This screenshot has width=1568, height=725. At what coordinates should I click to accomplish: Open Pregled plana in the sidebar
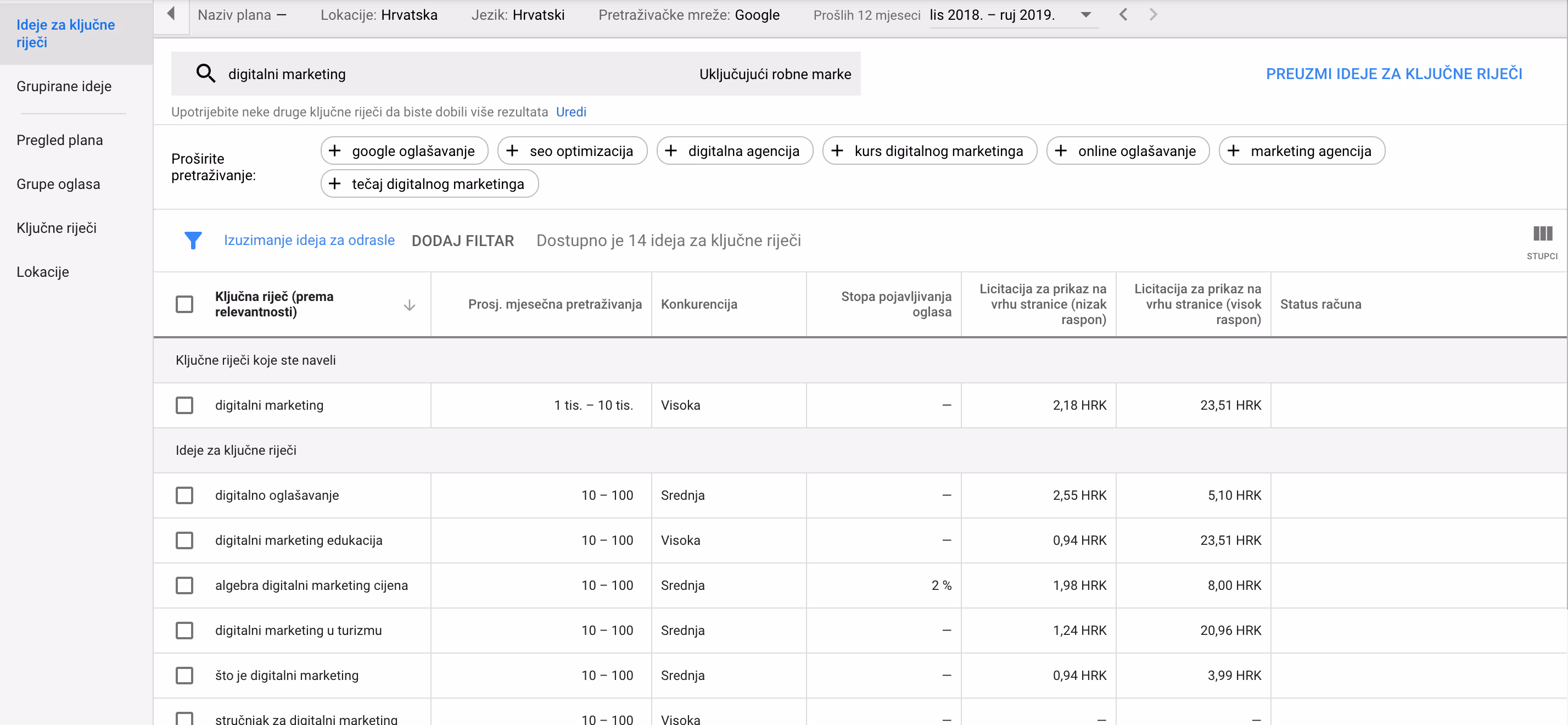[60, 140]
